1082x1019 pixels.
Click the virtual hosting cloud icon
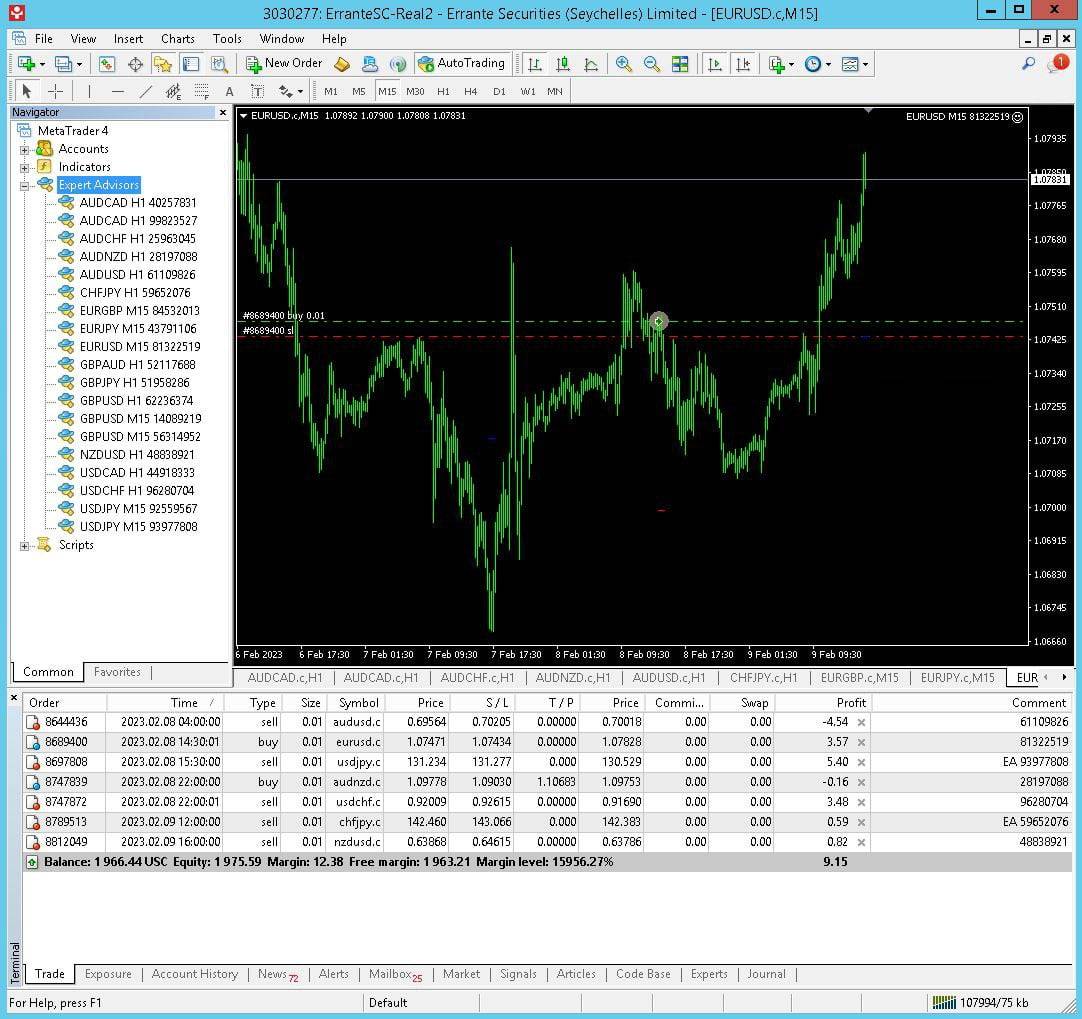[370, 64]
